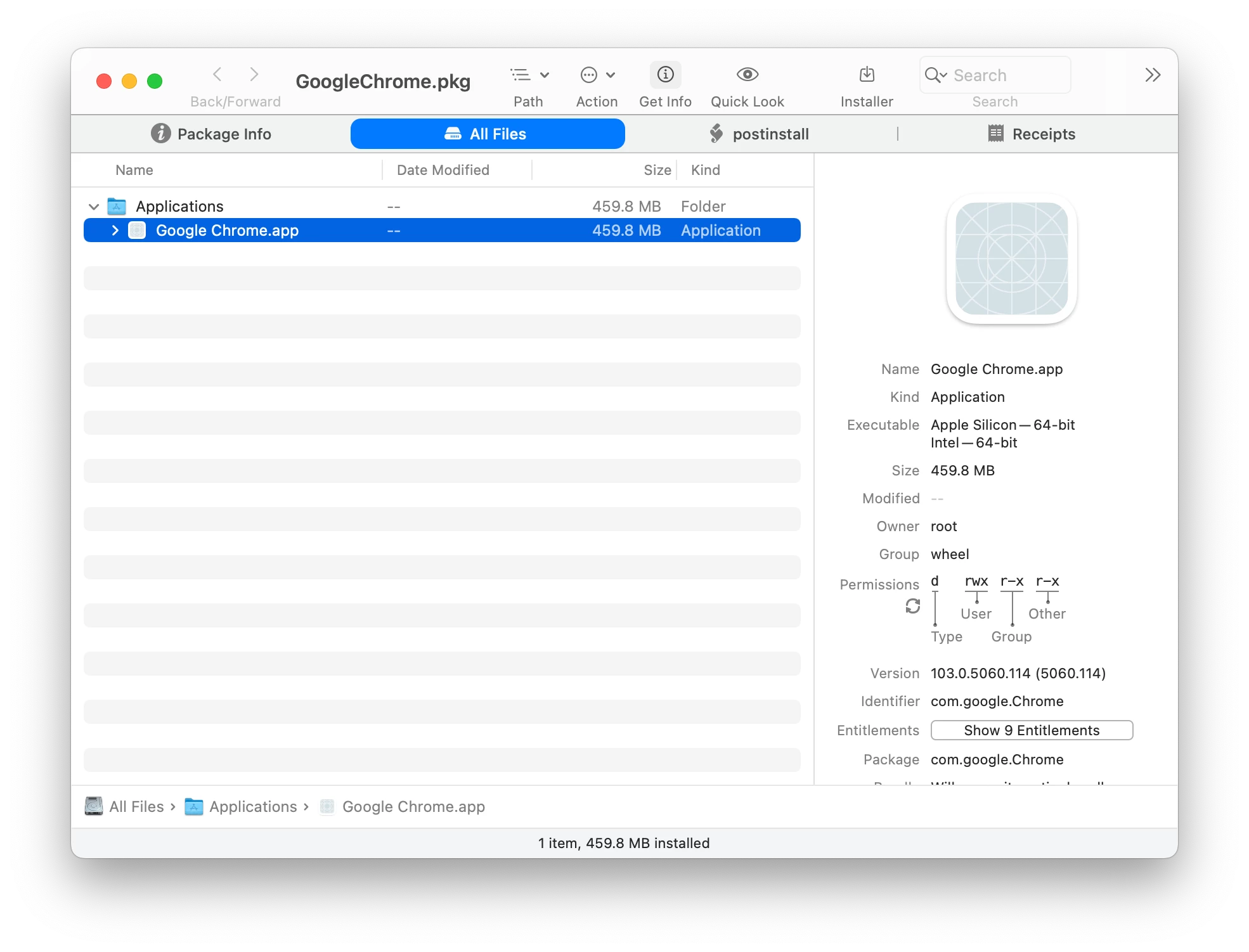Expand Google Chrome.app contents
1249x952 pixels.
pos(115,231)
